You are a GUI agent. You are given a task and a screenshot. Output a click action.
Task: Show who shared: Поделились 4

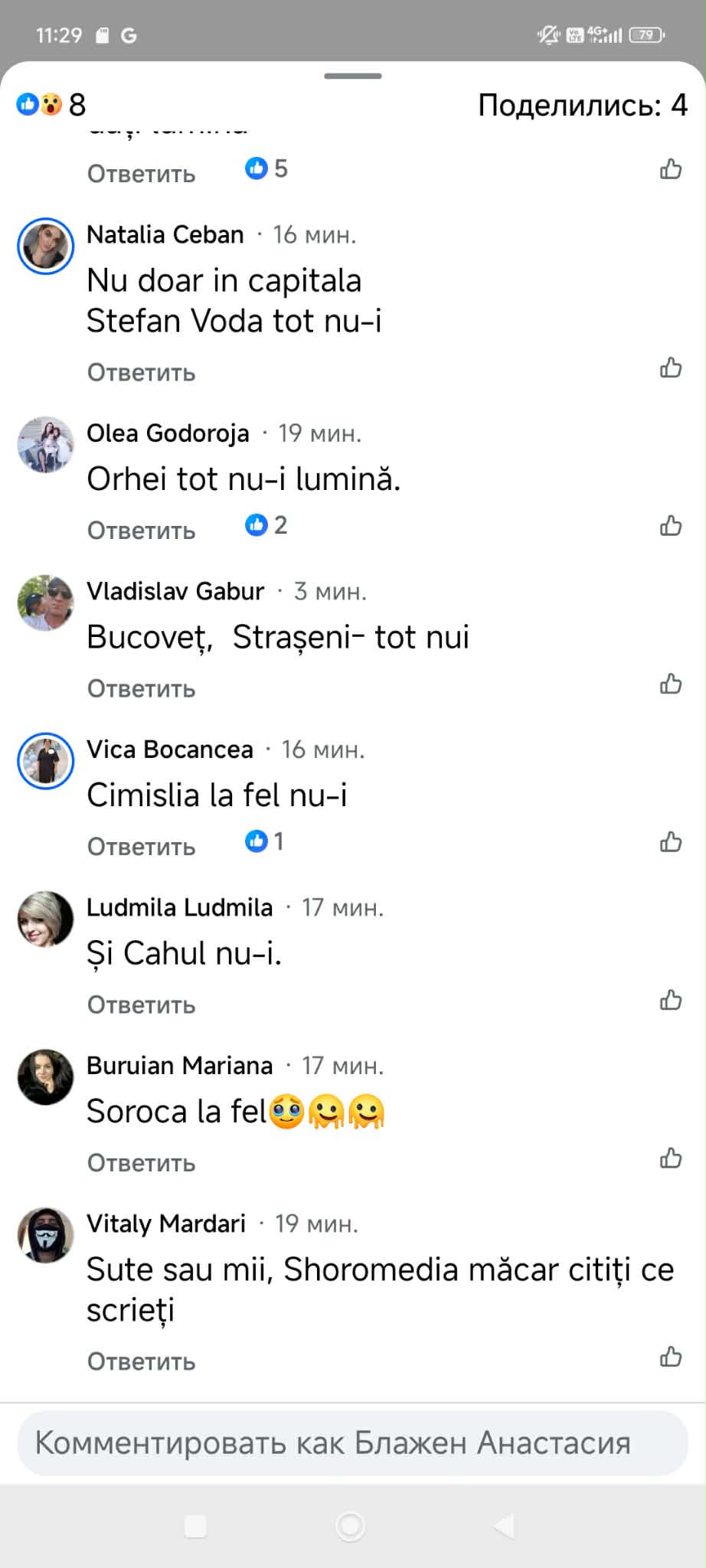pyautogui.click(x=582, y=105)
